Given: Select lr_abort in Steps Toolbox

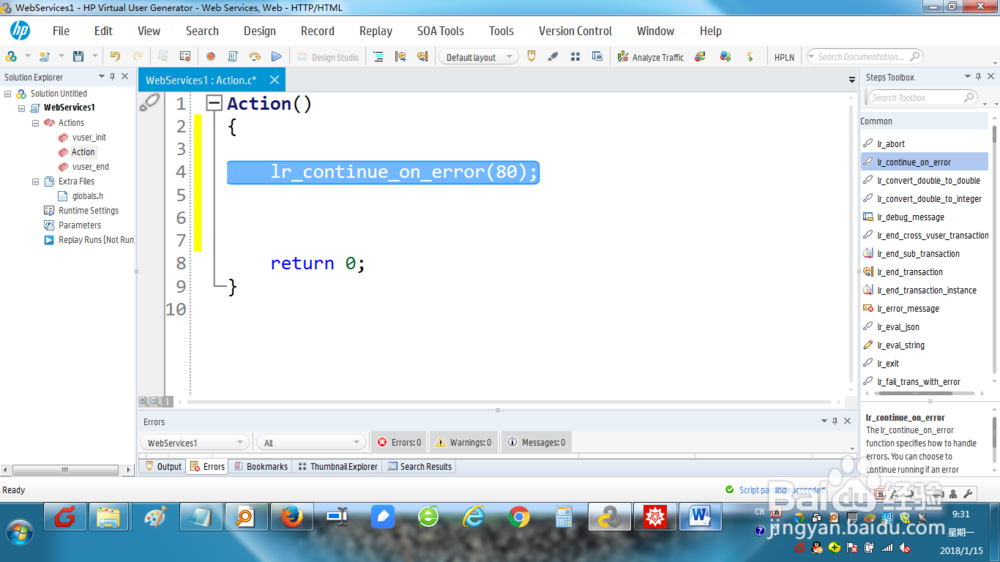Looking at the screenshot, I should [x=891, y=144].
